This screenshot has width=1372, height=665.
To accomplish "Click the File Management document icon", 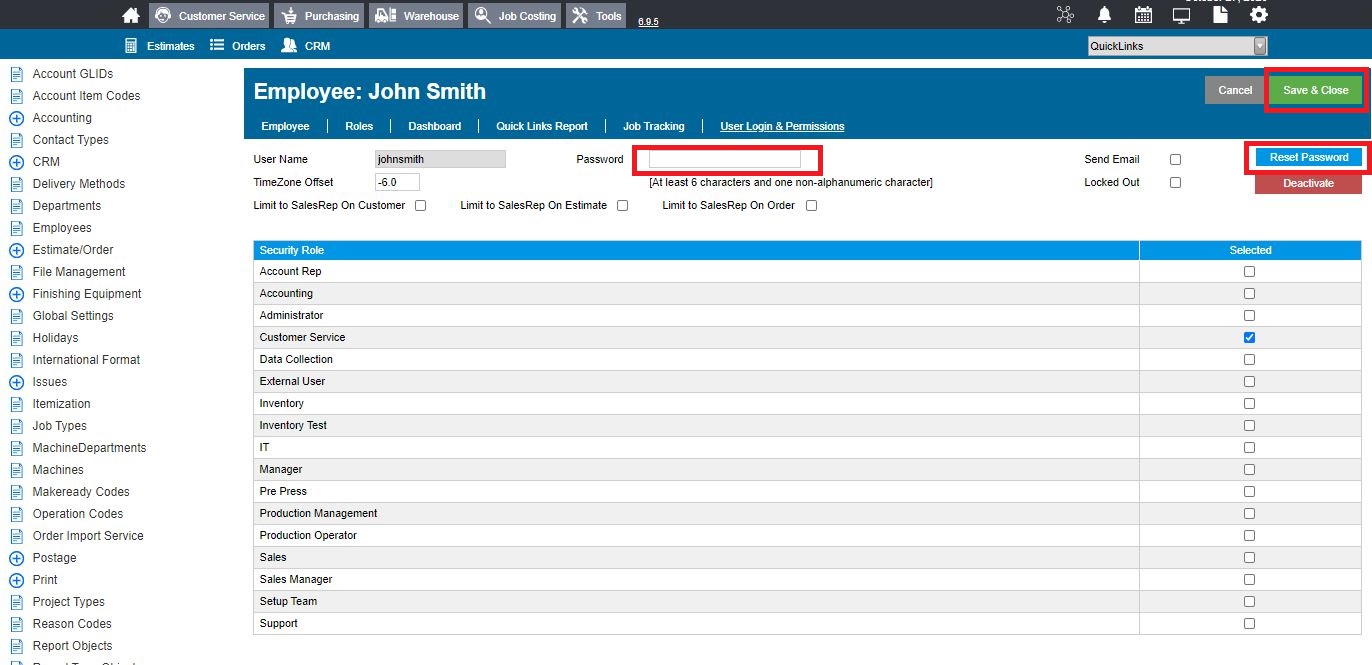I will click(16, 272).
